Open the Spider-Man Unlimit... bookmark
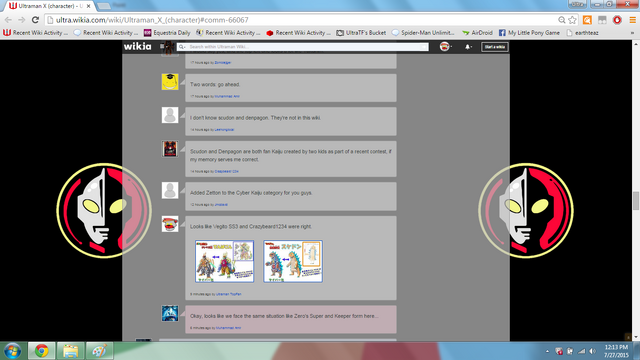 coord(423,33)
